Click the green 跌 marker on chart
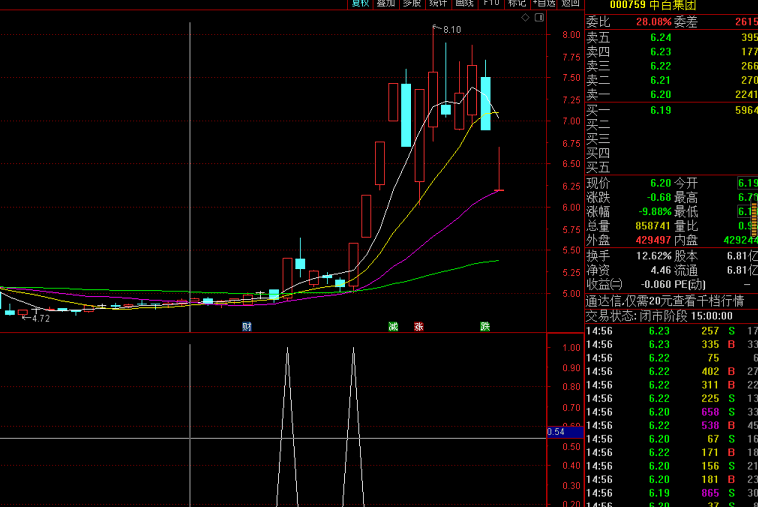Viewport: 758px width, 507px height. tap(485, 327)
